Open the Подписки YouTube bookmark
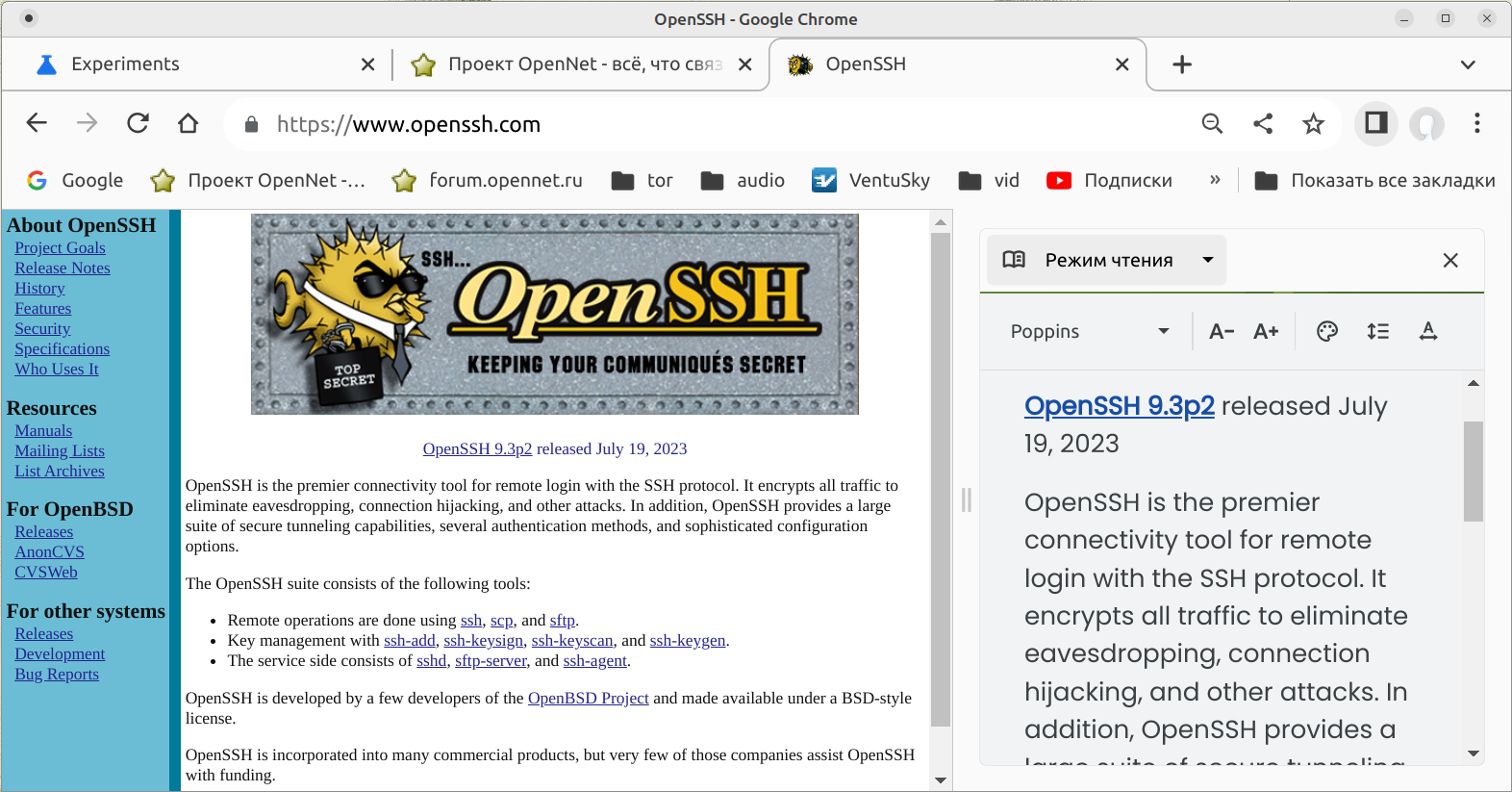Image resolution: width=1512 pixels, height=792 pixels. 1110,180
